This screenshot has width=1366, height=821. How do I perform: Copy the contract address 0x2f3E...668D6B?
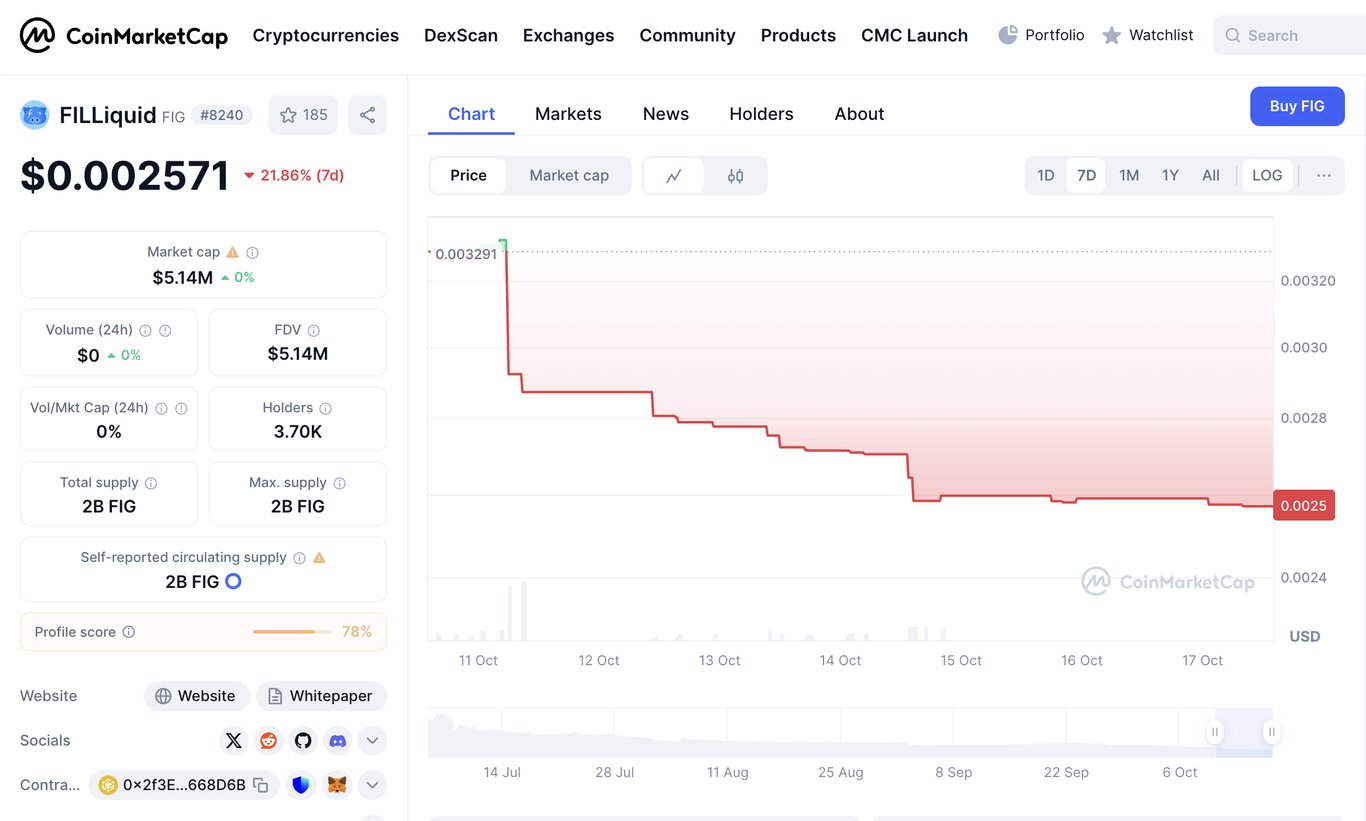coord(261,785)
